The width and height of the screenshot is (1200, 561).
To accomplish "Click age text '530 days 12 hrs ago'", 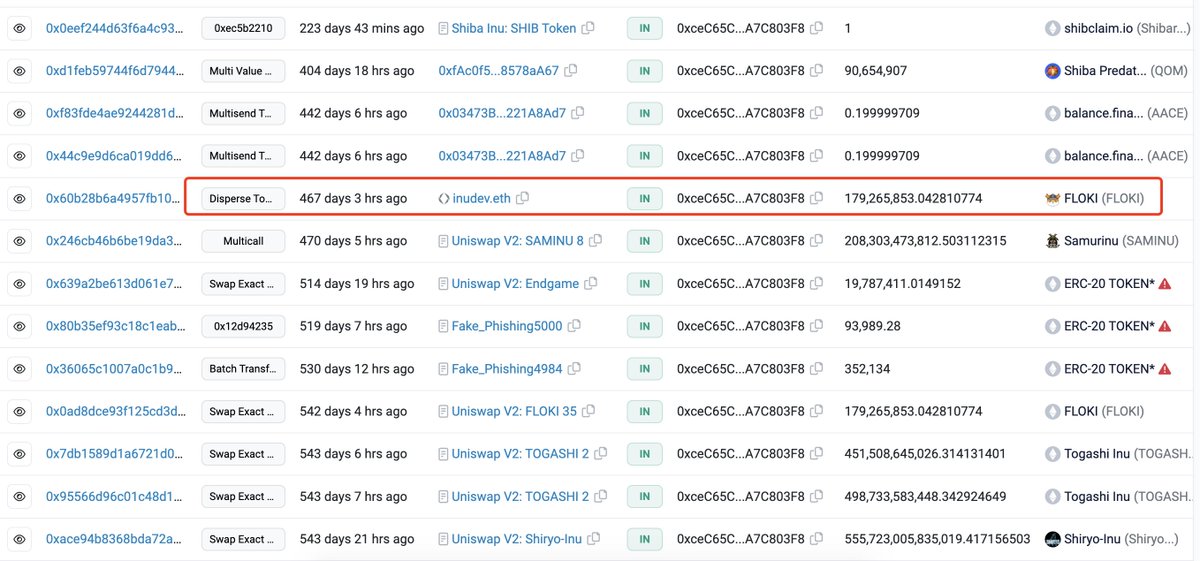I will 357,369.
